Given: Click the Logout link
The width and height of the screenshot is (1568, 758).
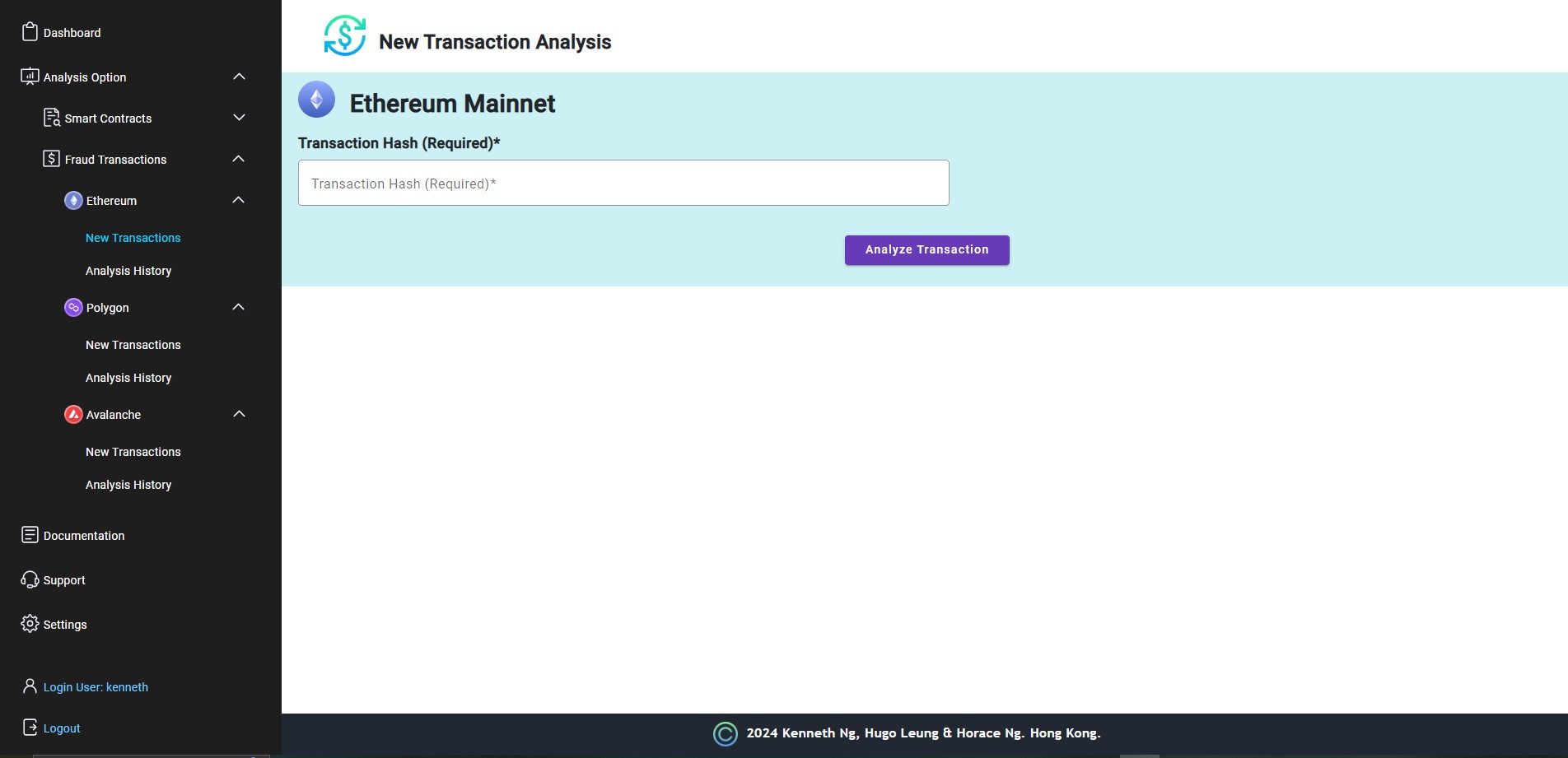Looking at the screenshot, I should coord(62,728).
